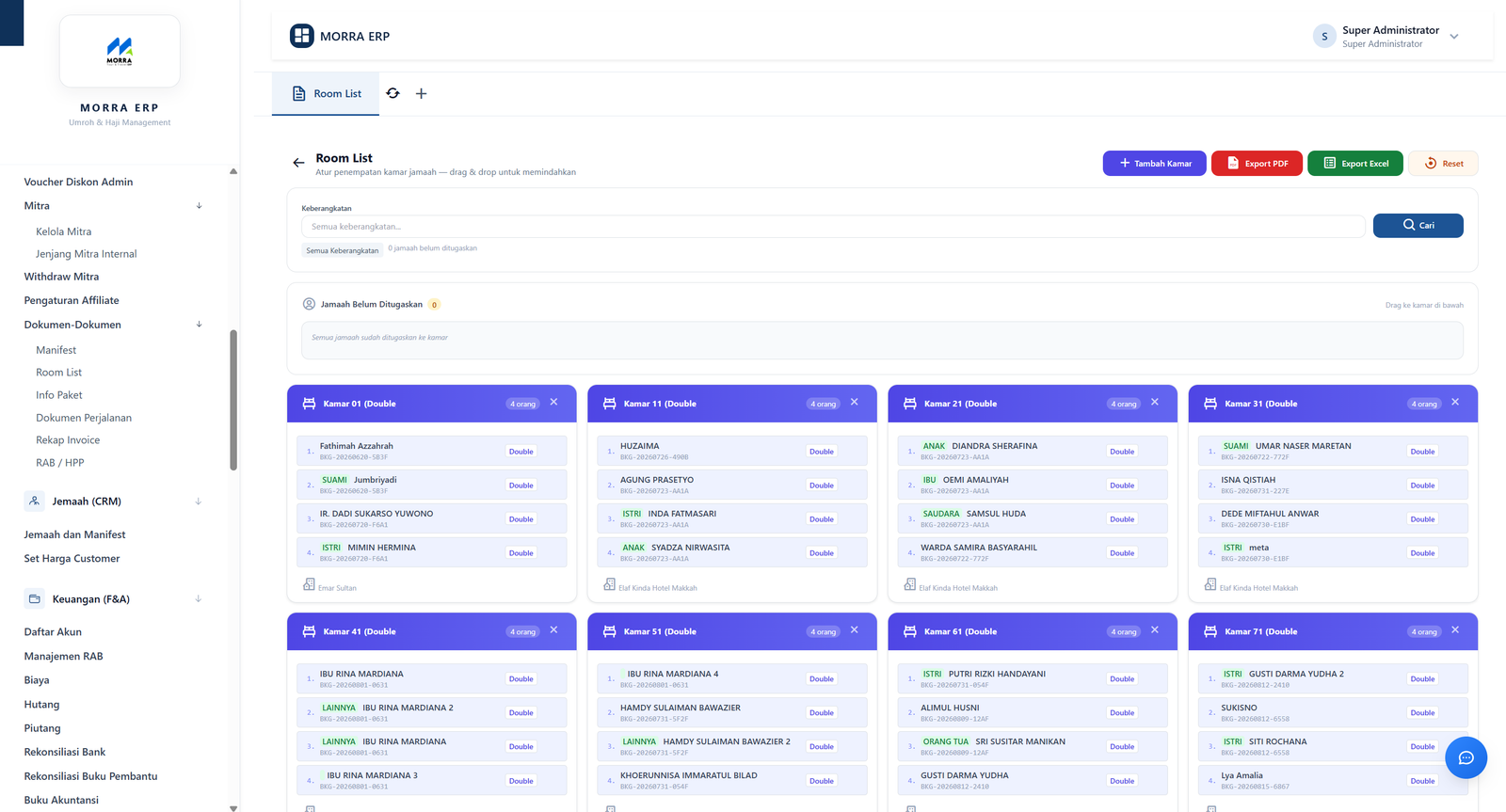
Task: Expand the Jemaah (CRM) section arrow
Action: (x=199, y=502)
